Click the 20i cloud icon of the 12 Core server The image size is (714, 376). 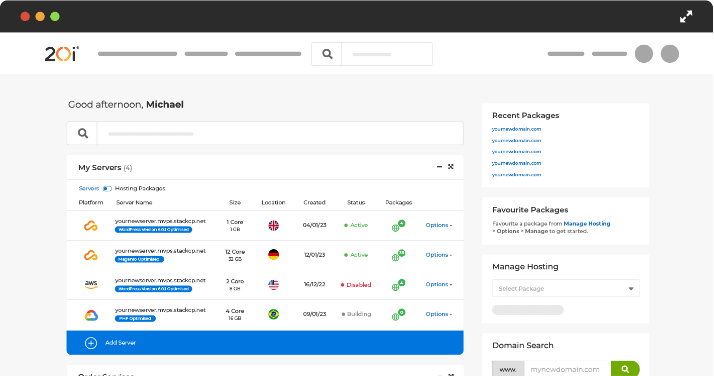pyautogui.click(x=91, y=255)
